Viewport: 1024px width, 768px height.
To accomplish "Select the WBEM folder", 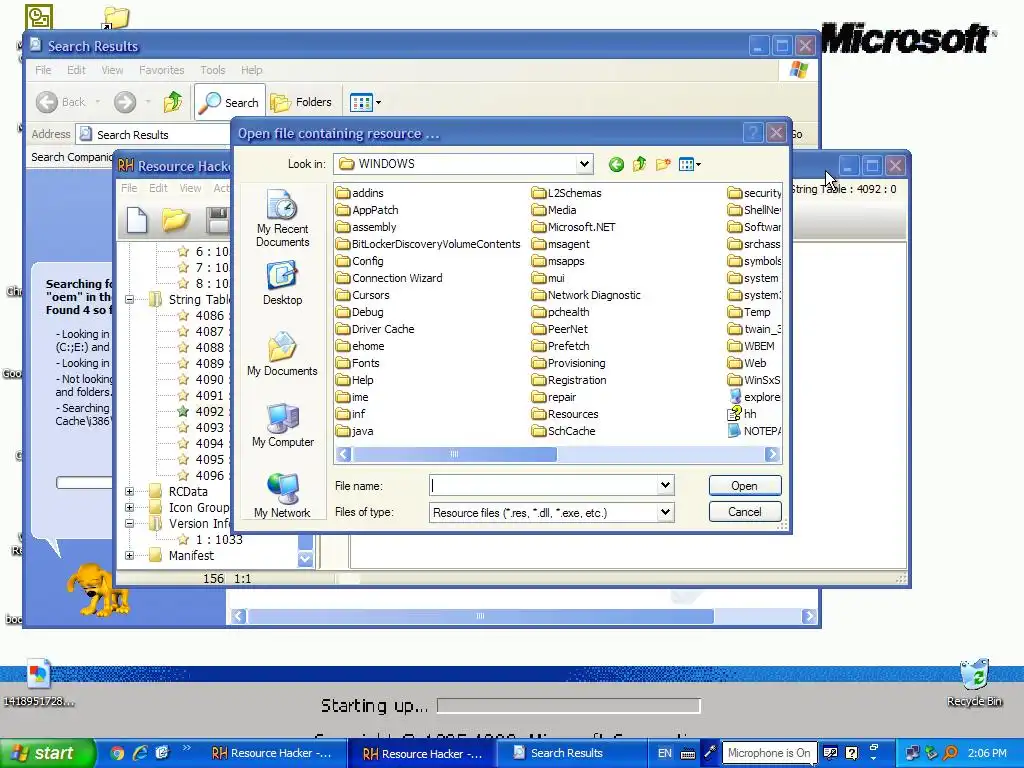I will [x=751, y=346].
